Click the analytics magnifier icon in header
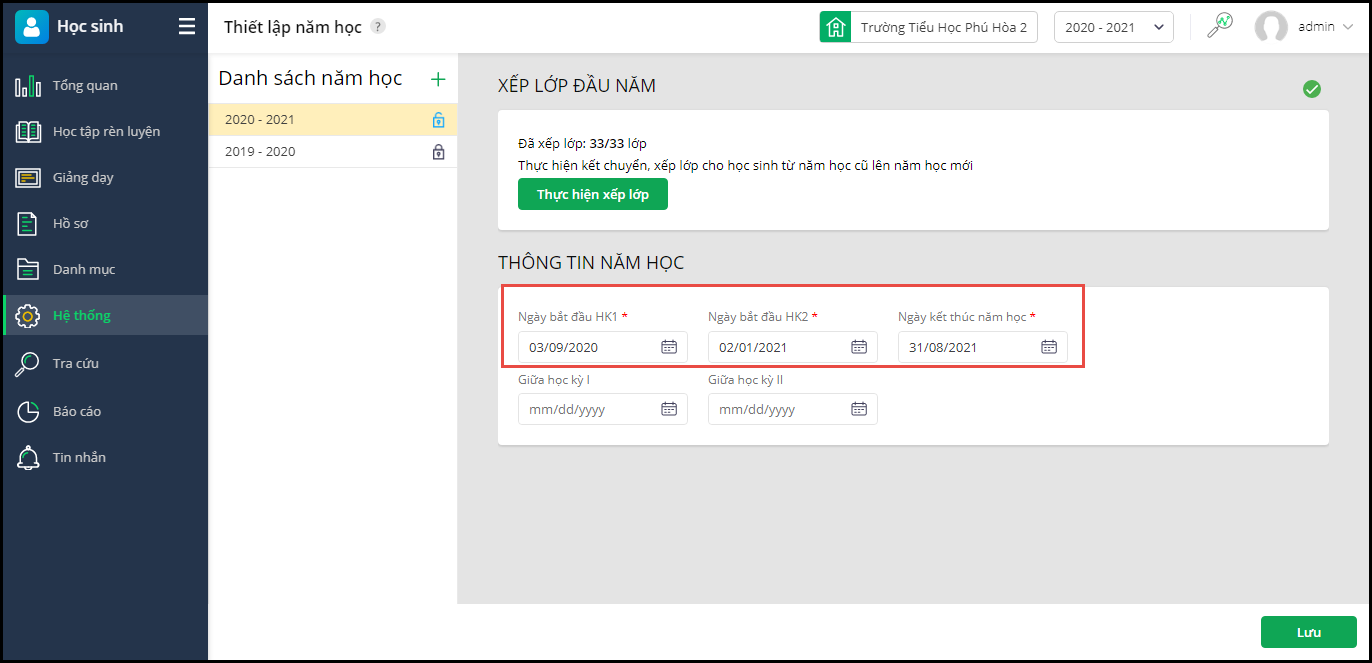1372x663 pixels. click(1220, 26)
